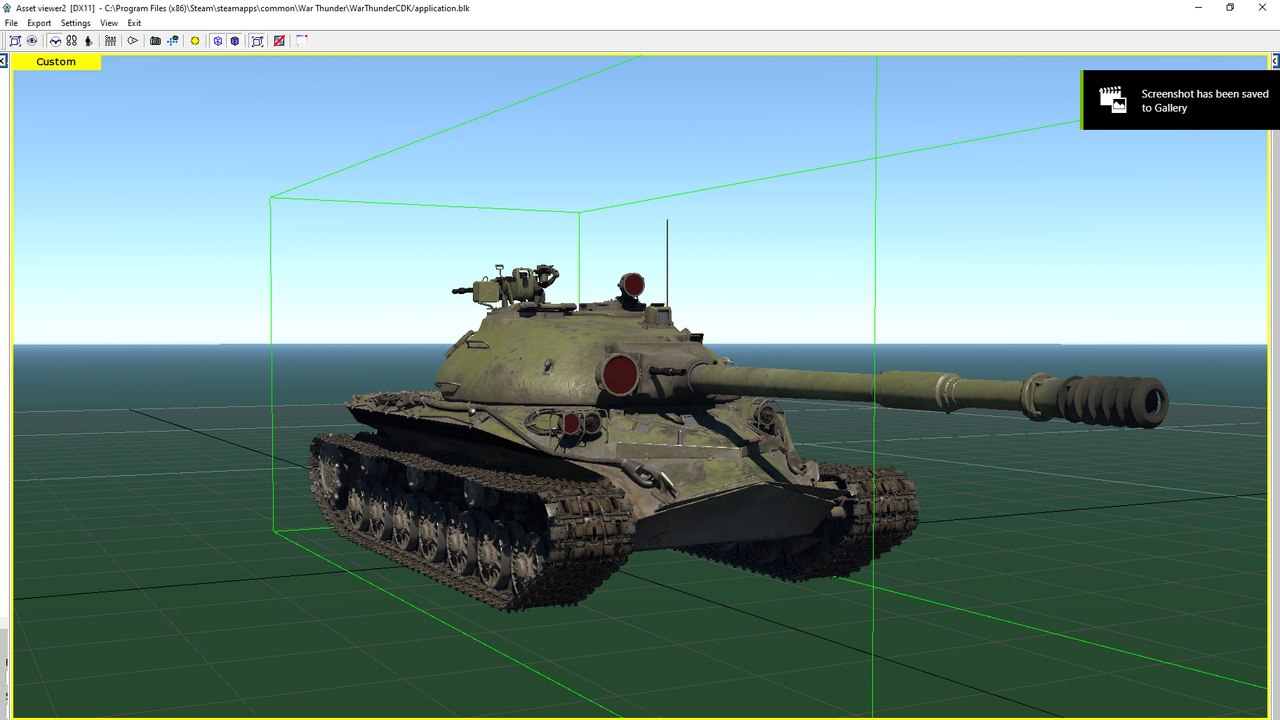Click the tank's main gun muzzle brake
Screen dimensions: 1280x720
click(1113, 402)
